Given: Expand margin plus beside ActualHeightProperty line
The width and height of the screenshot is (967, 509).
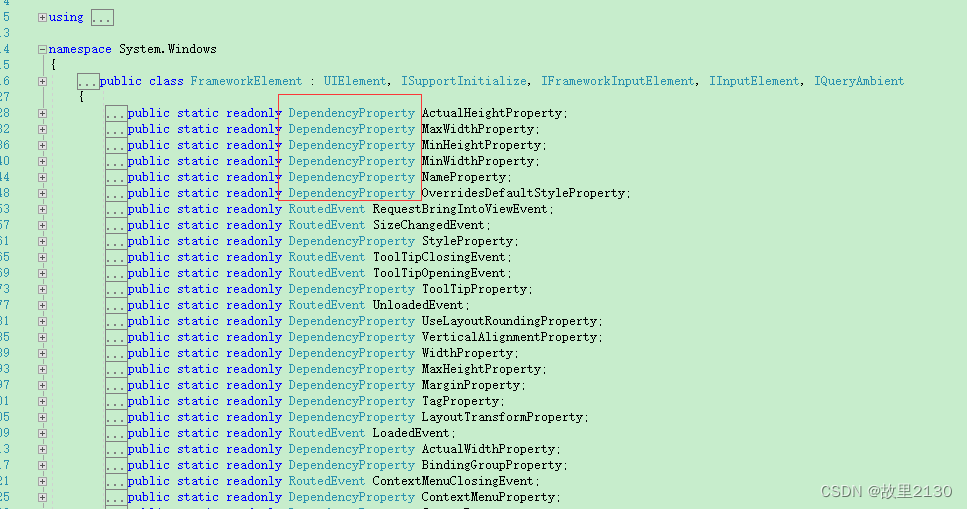Looking at the screenshot, I should (x=42, y=114).
